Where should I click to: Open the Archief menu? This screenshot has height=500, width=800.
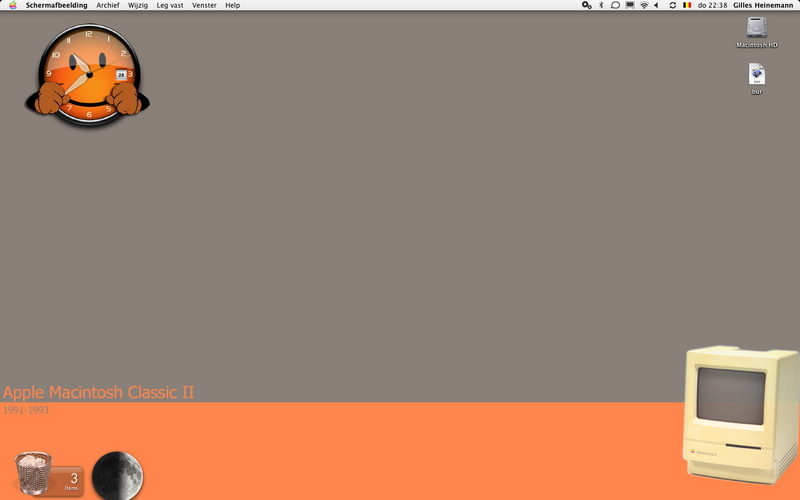click(x=108, y=5)
